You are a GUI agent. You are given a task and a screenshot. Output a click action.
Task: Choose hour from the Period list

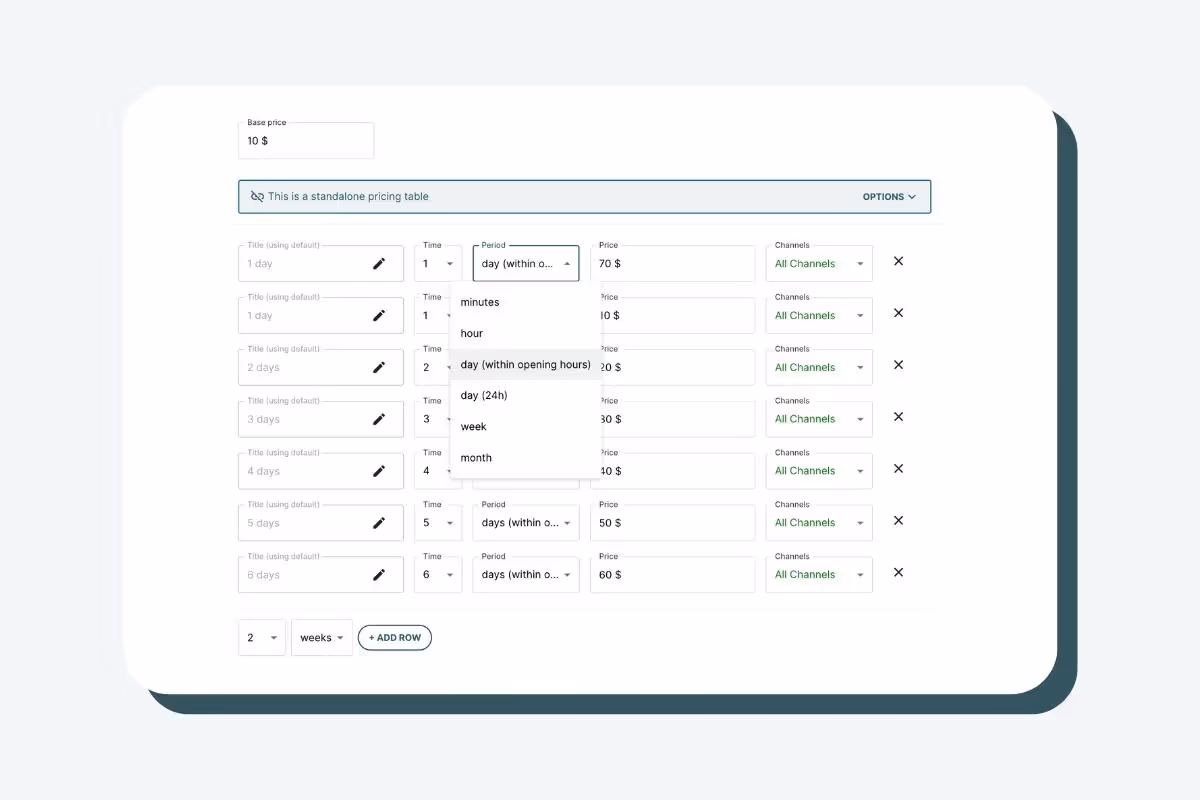[x=526, y=333]
